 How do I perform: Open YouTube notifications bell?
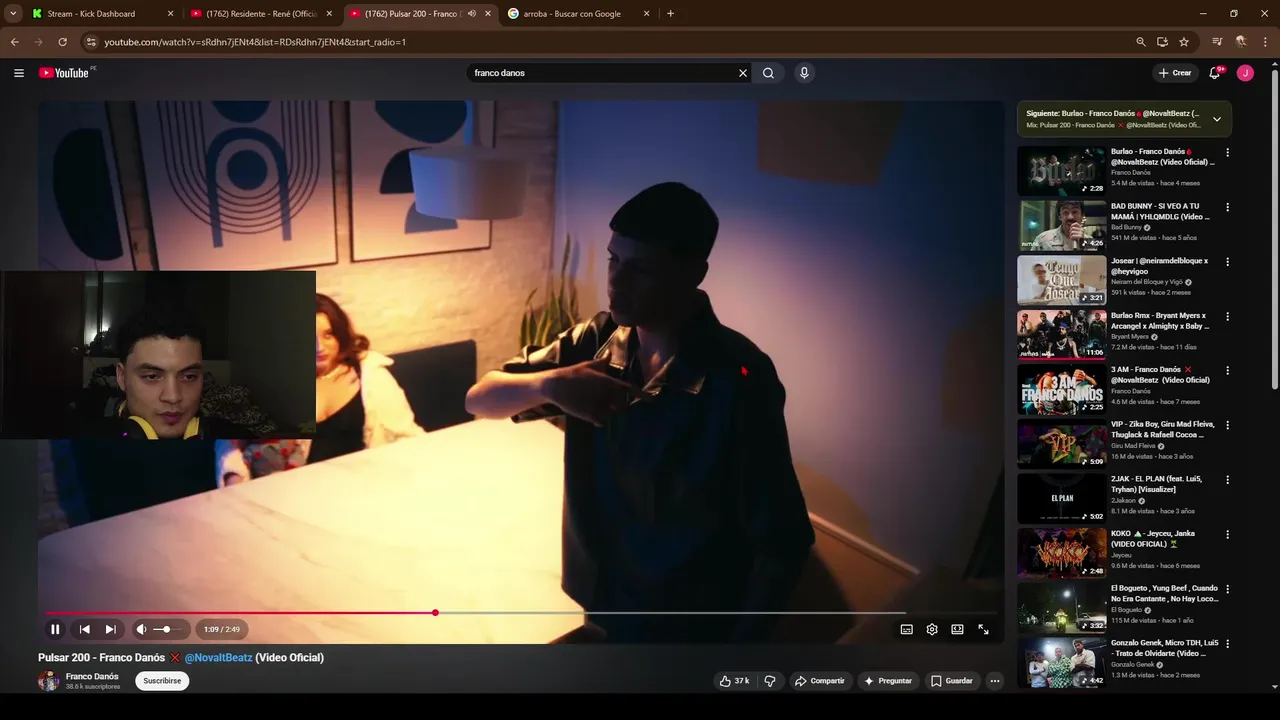pos(1215,73)
